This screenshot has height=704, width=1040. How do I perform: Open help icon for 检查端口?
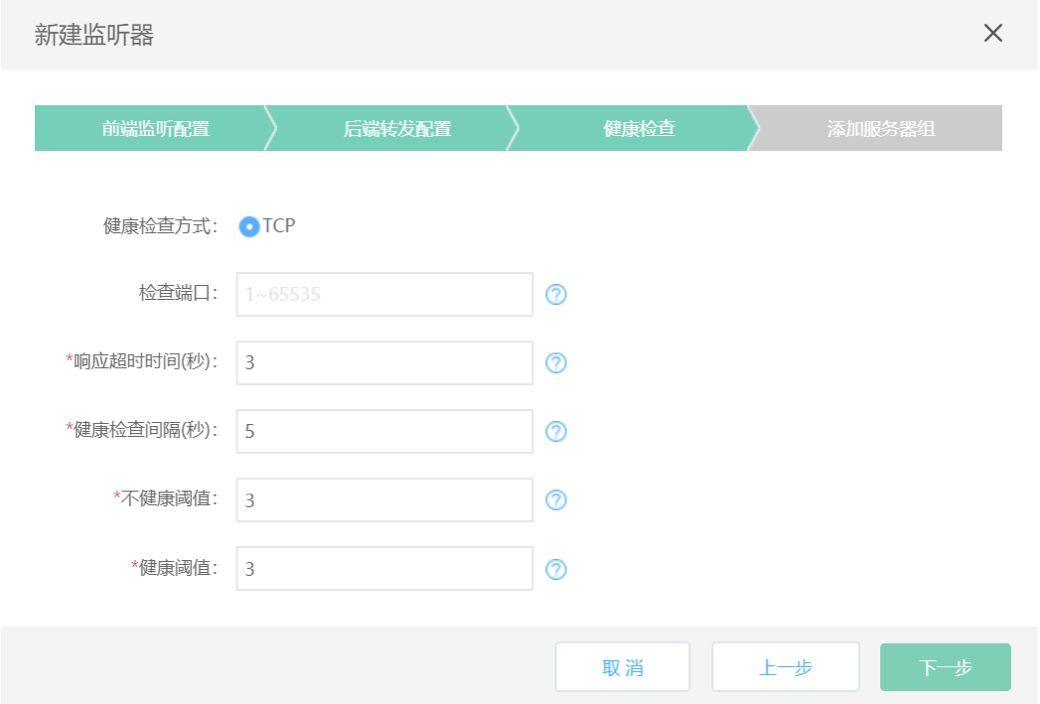click(x=556, y=294)
